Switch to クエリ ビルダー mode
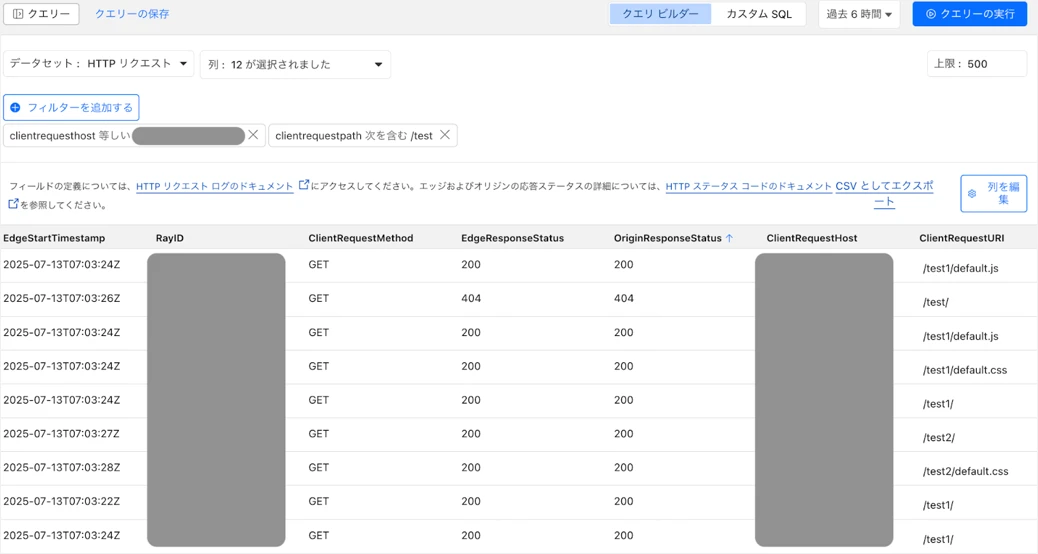Screen dimensions: 1038x554 point(660,14)
